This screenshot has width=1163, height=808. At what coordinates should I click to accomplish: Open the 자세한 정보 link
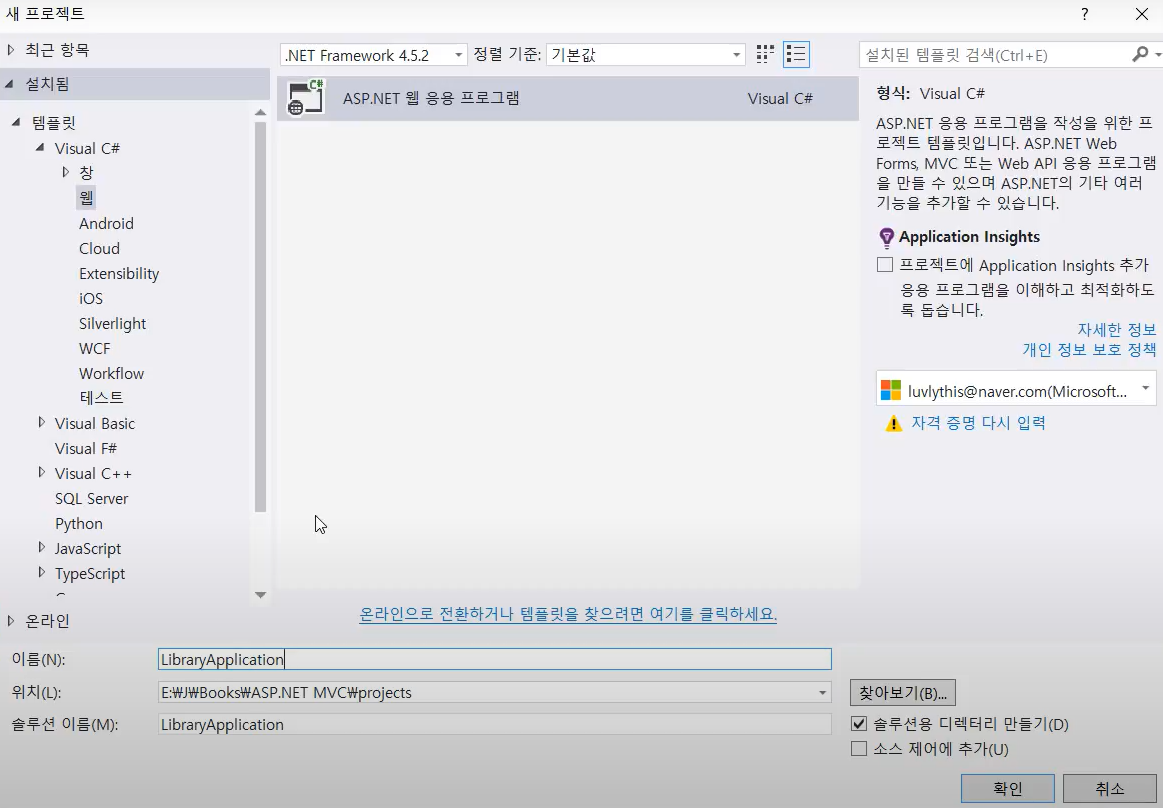(1116, 329)
